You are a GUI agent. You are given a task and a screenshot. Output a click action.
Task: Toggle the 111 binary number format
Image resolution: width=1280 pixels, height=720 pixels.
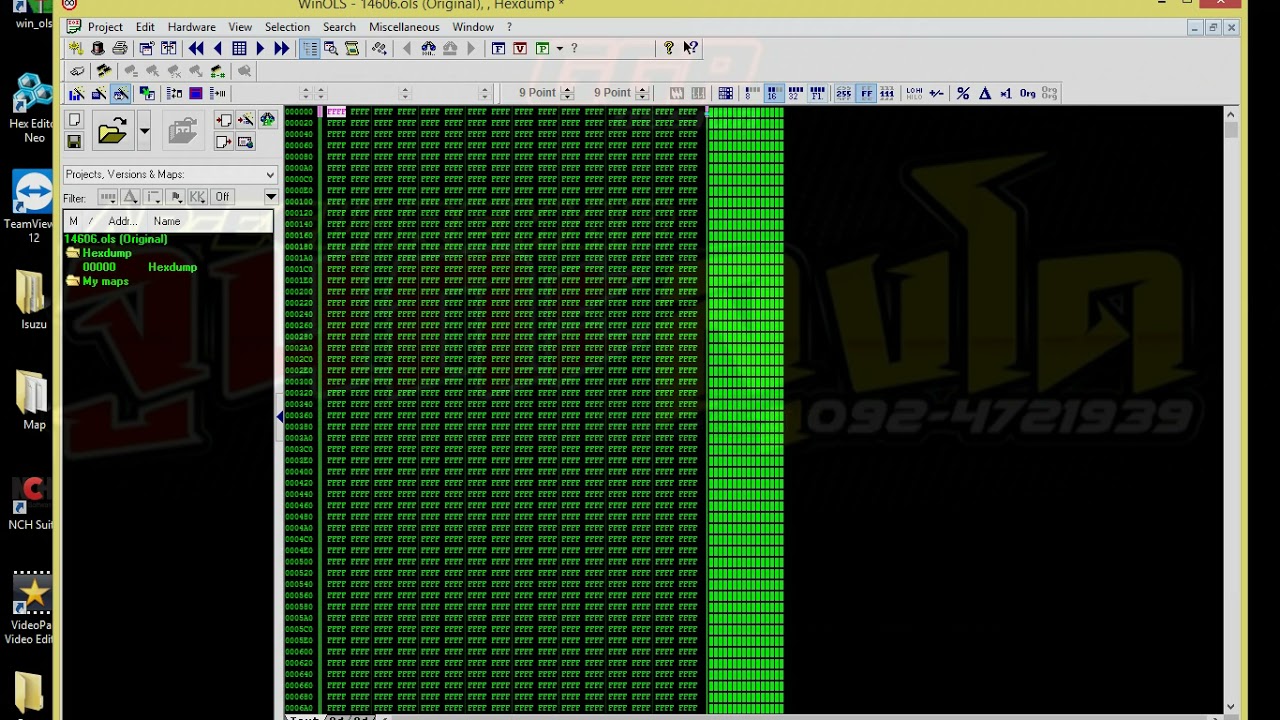[x=887, y=93]
